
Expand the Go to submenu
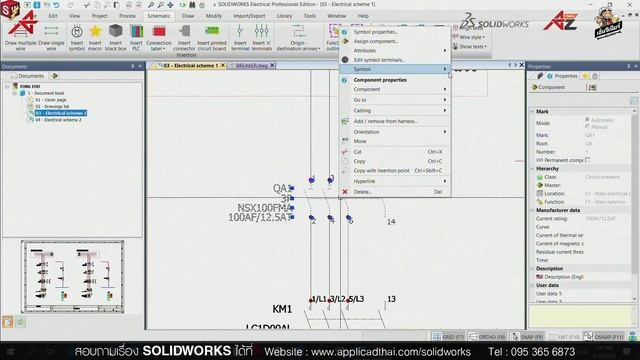pos(395,100)
